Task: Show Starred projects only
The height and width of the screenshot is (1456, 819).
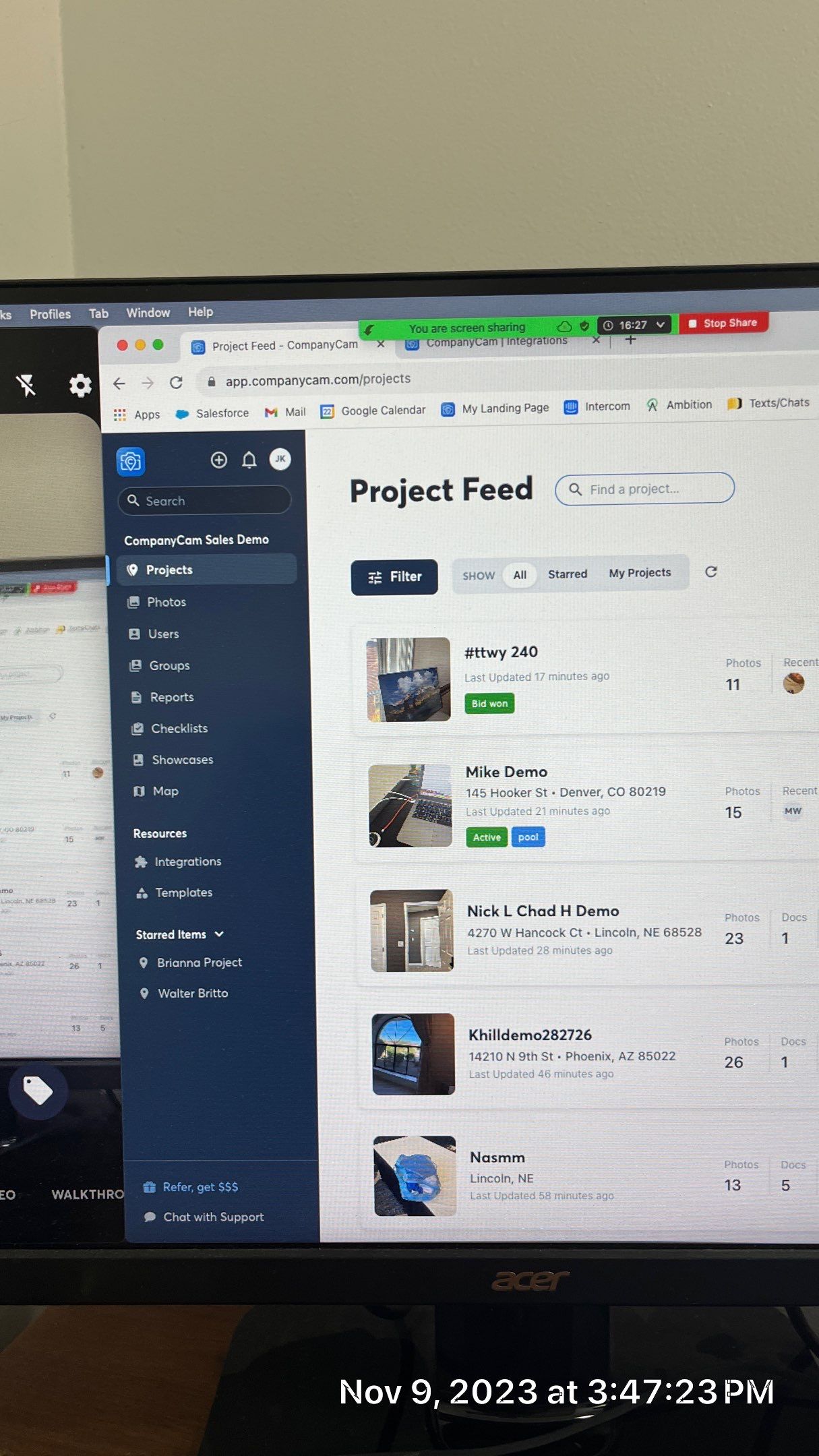Action: point(568,574)
